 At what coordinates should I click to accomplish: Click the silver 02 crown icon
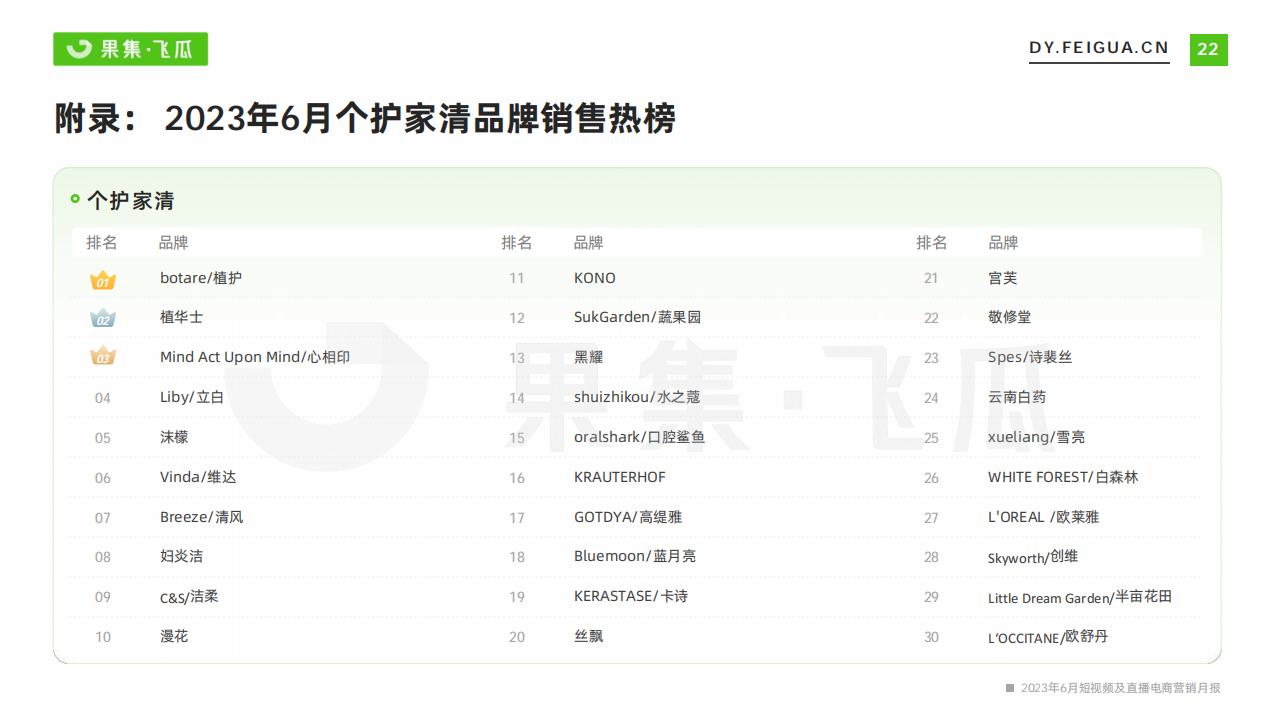coord(103,319)
